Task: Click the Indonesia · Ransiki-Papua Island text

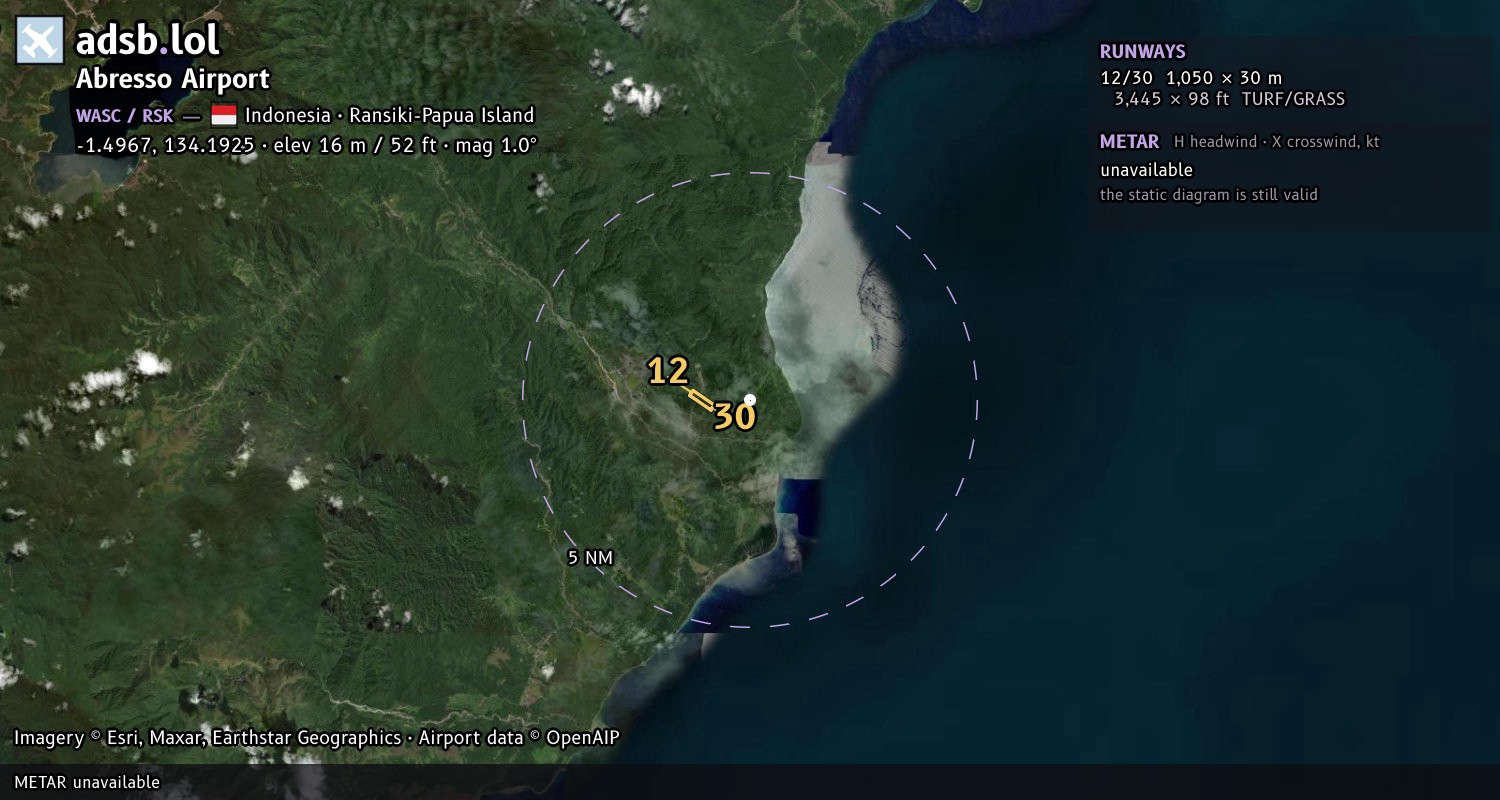Action: (390, 116)
